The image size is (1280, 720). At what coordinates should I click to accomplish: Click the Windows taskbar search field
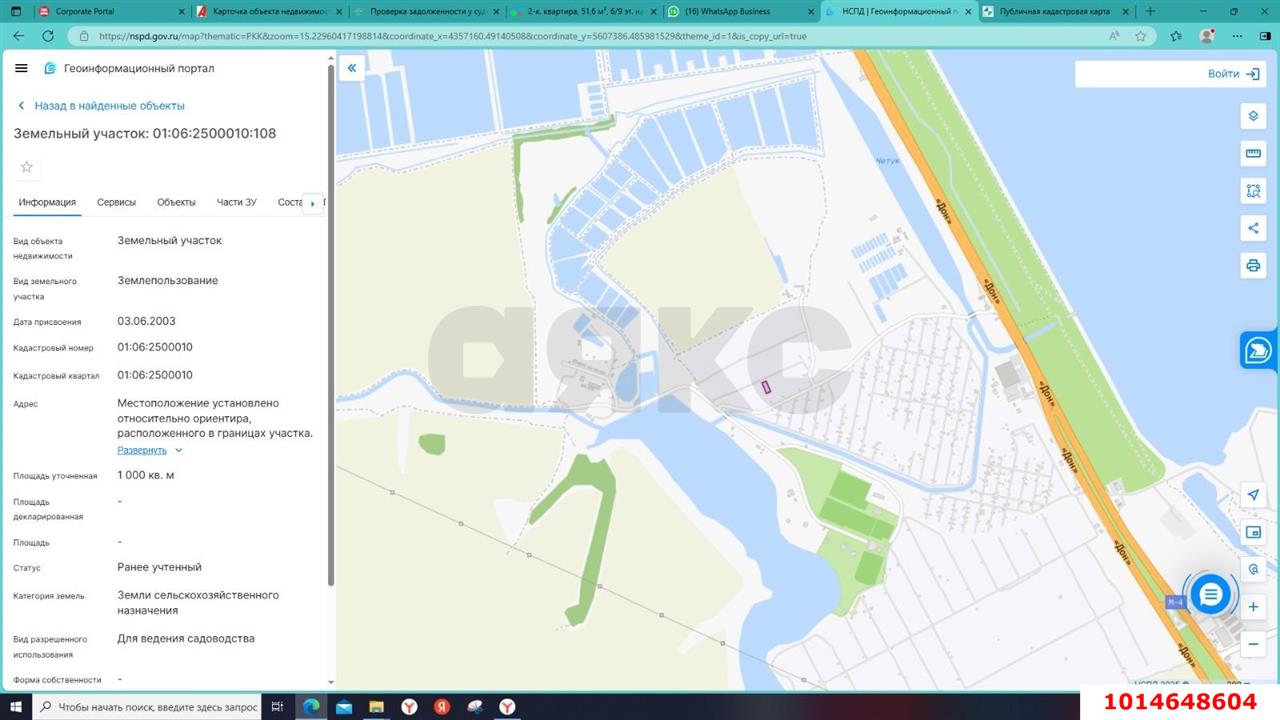(148, 707)
